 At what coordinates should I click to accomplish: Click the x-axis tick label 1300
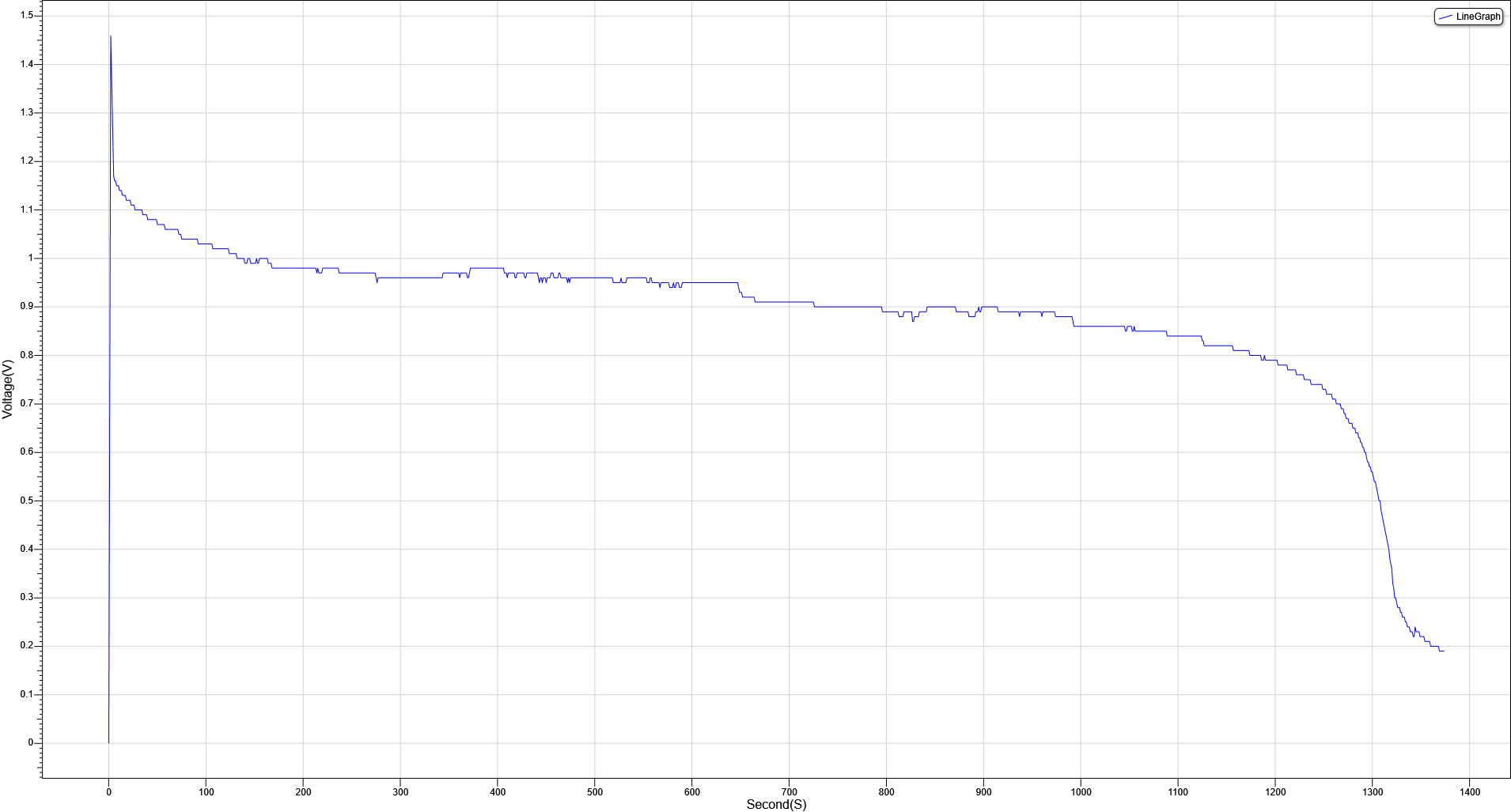point(1373,791)
